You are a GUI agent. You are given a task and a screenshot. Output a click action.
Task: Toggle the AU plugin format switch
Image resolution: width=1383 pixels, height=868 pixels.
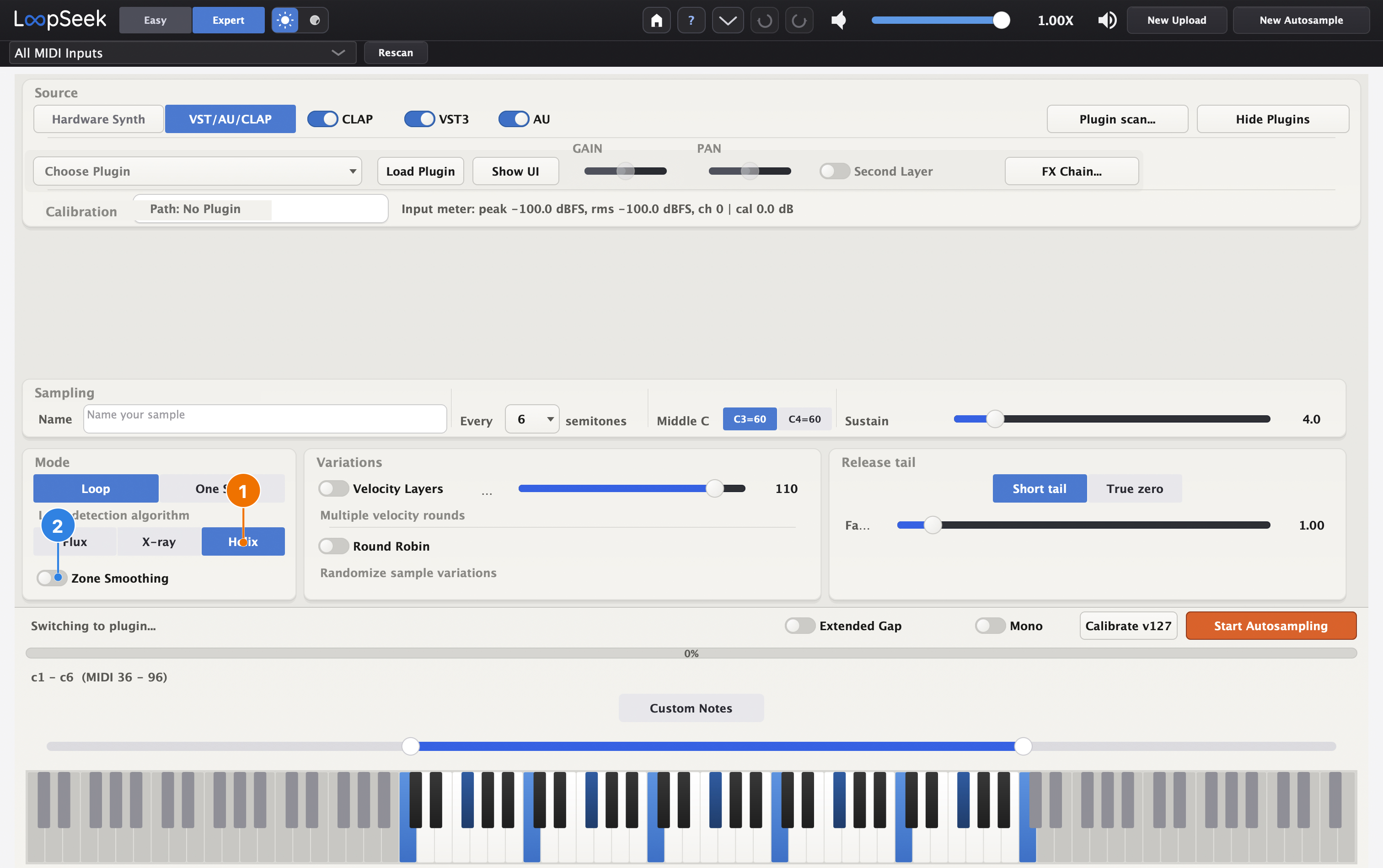(513, 119)
